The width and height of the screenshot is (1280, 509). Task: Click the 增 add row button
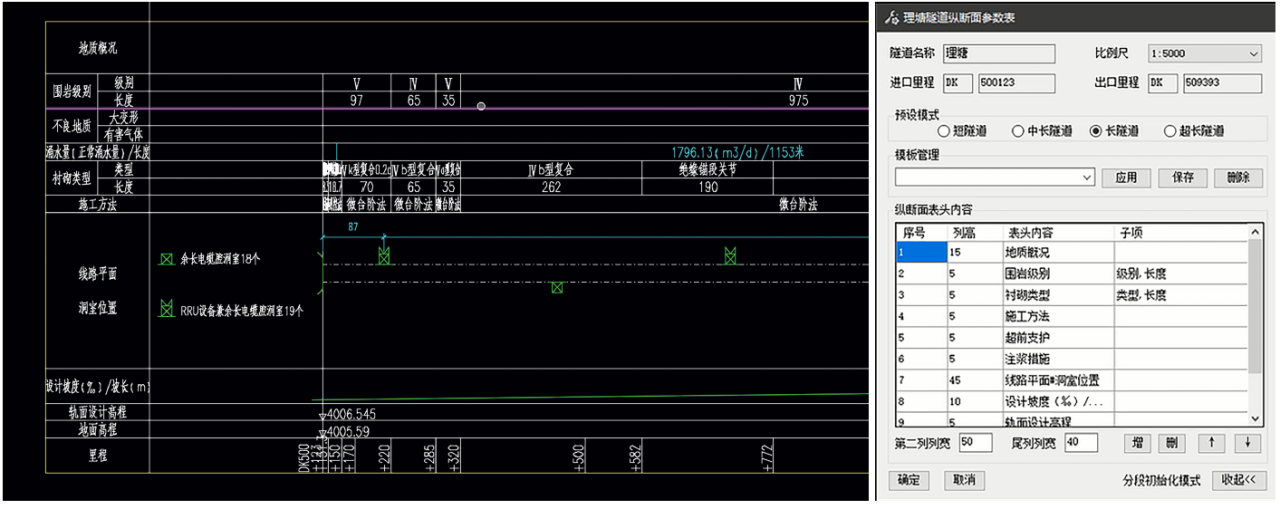pos(1138,443)
